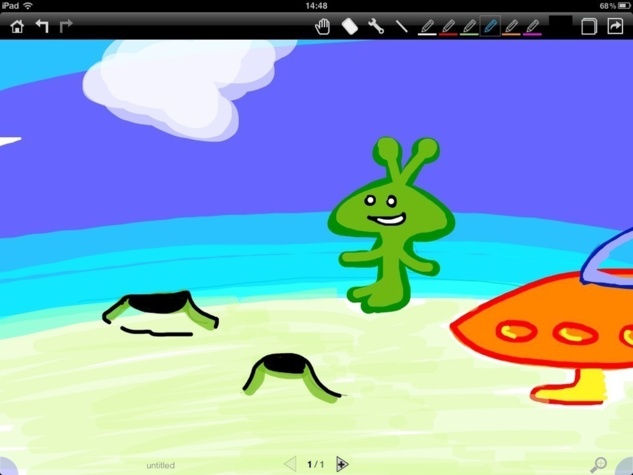Choose the green pen
The width and height of the screenshot is (633, 475).
tap(469, 27)
